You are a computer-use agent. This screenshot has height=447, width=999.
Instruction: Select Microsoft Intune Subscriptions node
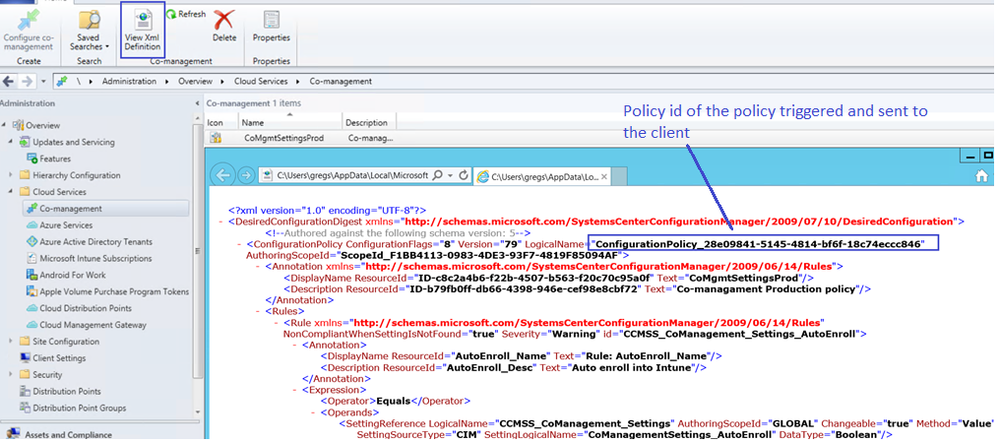coord(96,259)
